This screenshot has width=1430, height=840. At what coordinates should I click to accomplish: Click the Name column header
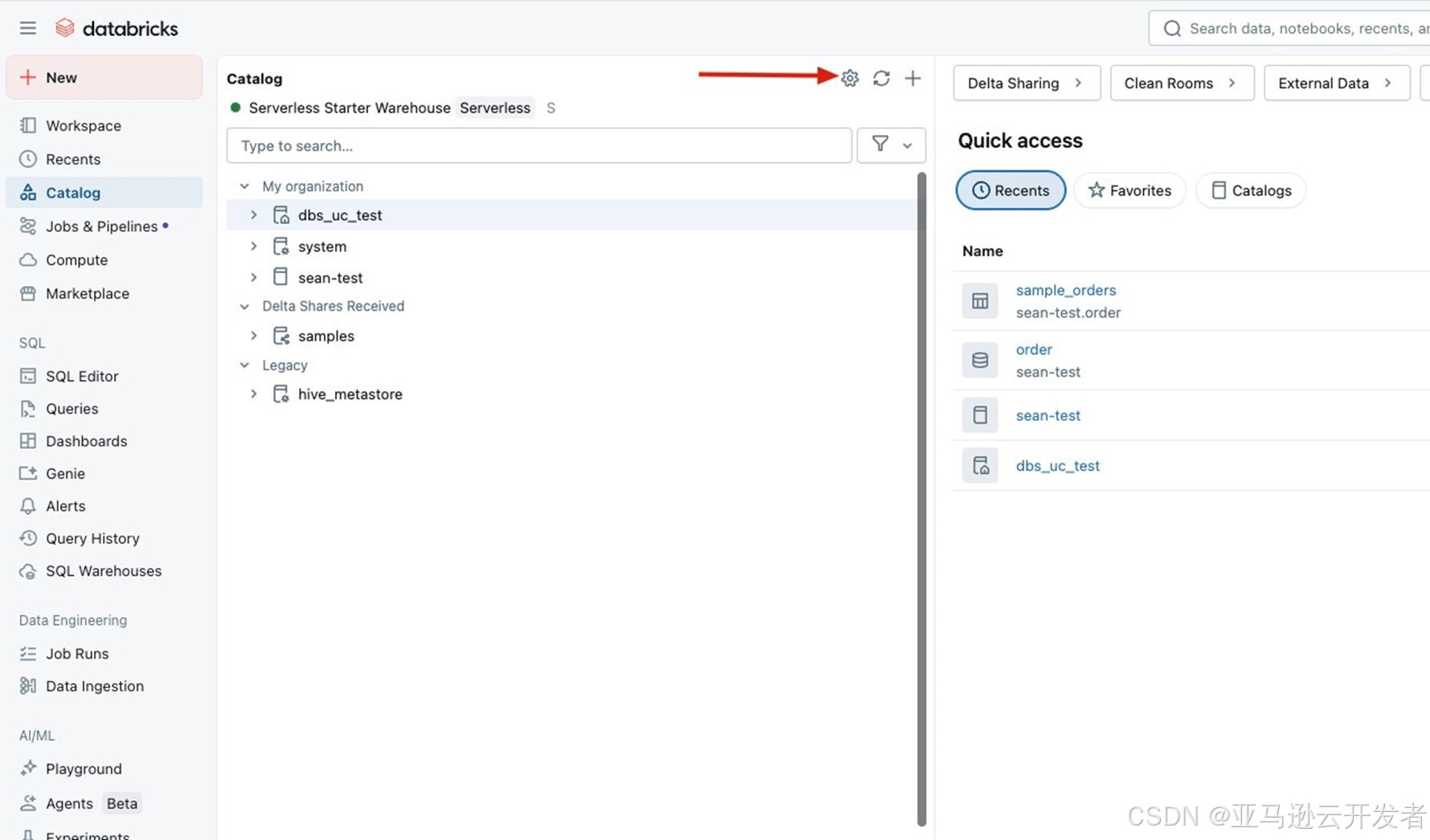coord(983,251)
